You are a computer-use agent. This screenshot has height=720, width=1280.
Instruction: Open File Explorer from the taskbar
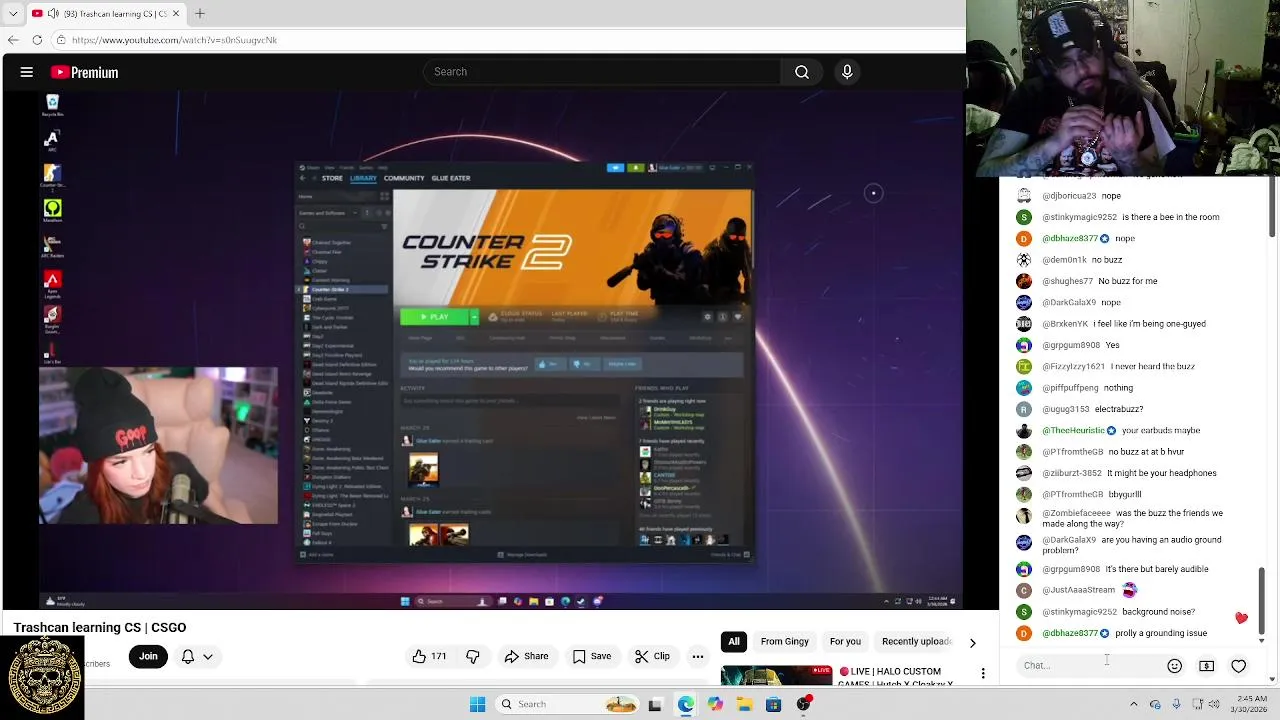pos(744,704)
